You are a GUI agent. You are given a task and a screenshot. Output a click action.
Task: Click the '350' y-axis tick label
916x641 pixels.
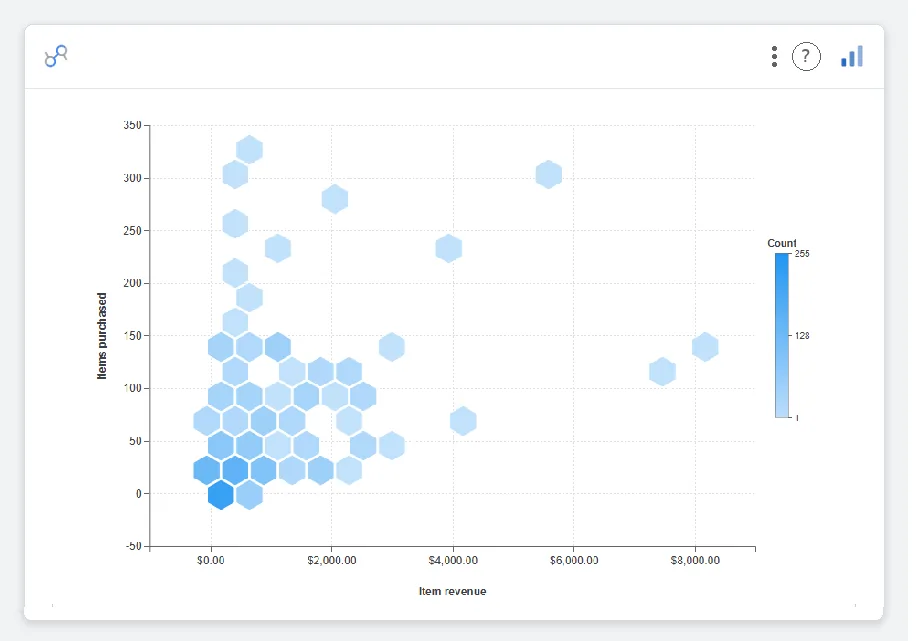pos(133,125)
